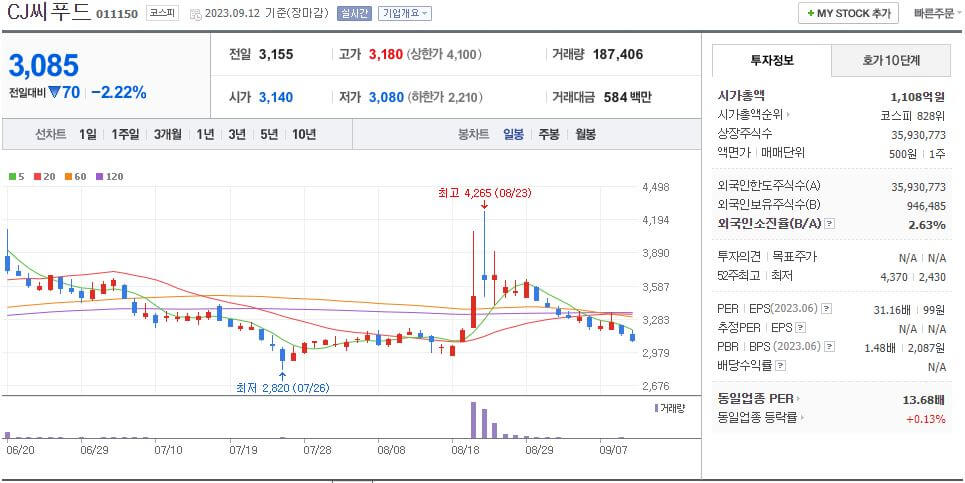Click the 07/10 date label on chart axis
Screen dimensions: 965x483
coord(168,450)
